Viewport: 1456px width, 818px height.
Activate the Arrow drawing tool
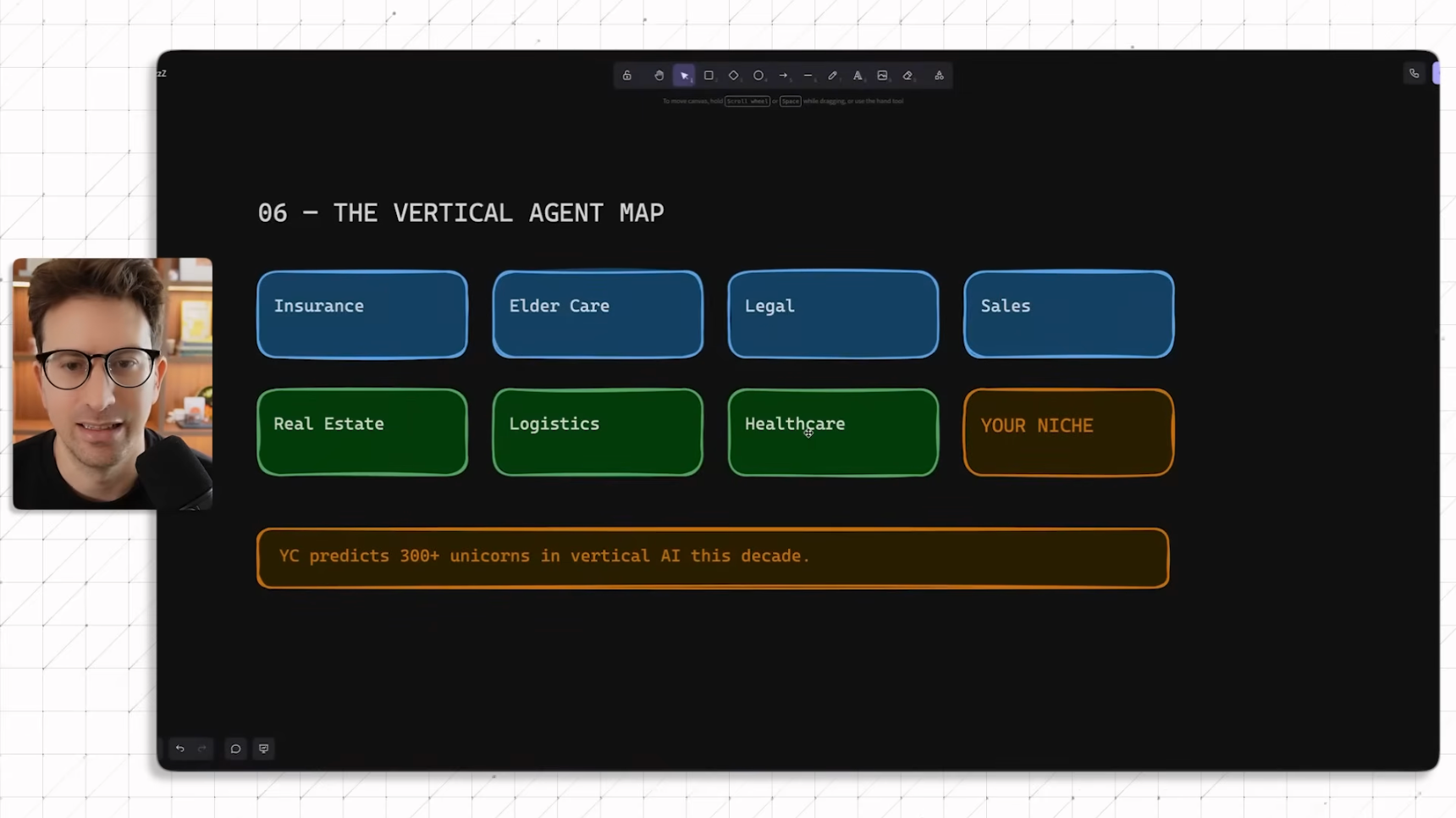click(x=783, y=75)
